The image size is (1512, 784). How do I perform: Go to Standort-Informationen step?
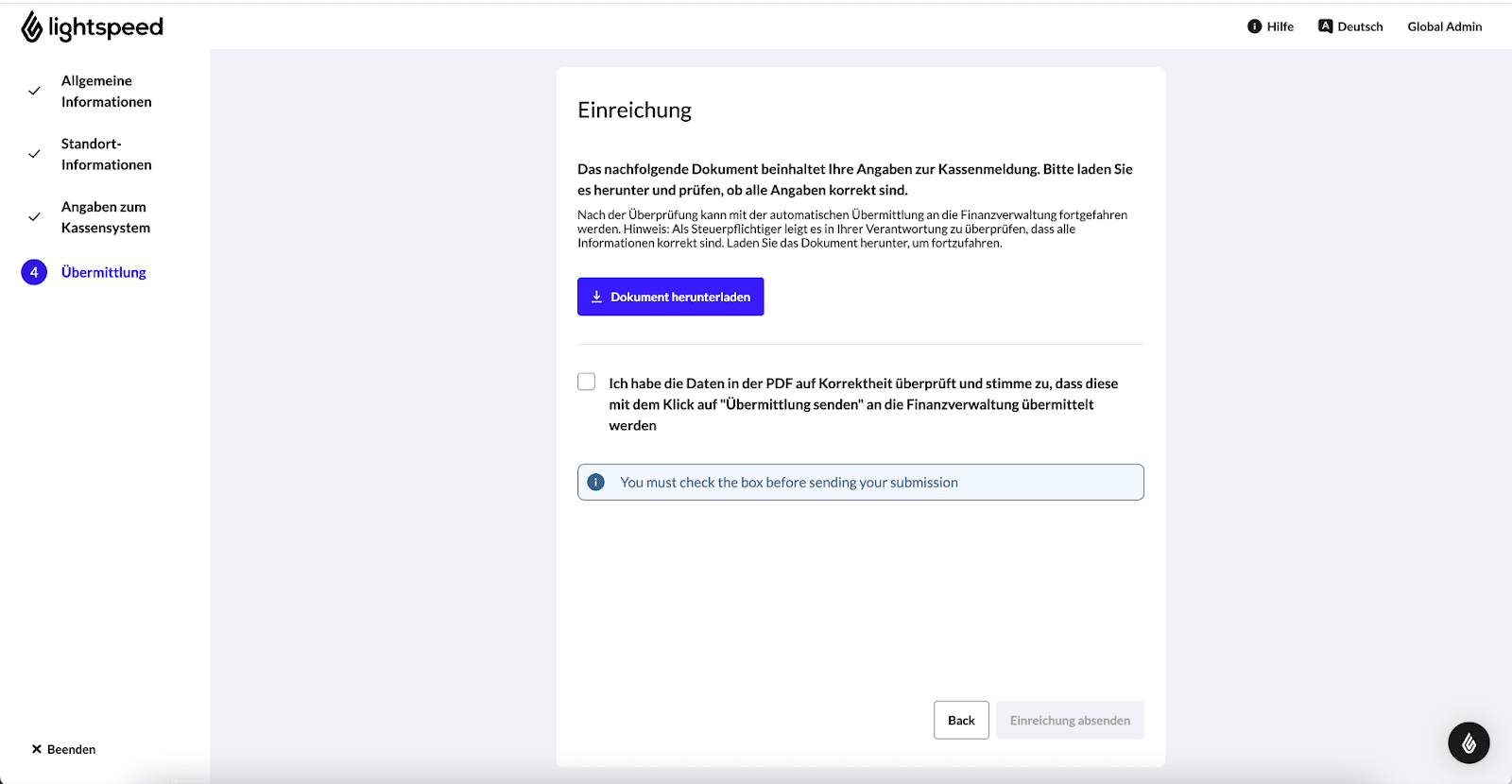[x=106, y=154]
